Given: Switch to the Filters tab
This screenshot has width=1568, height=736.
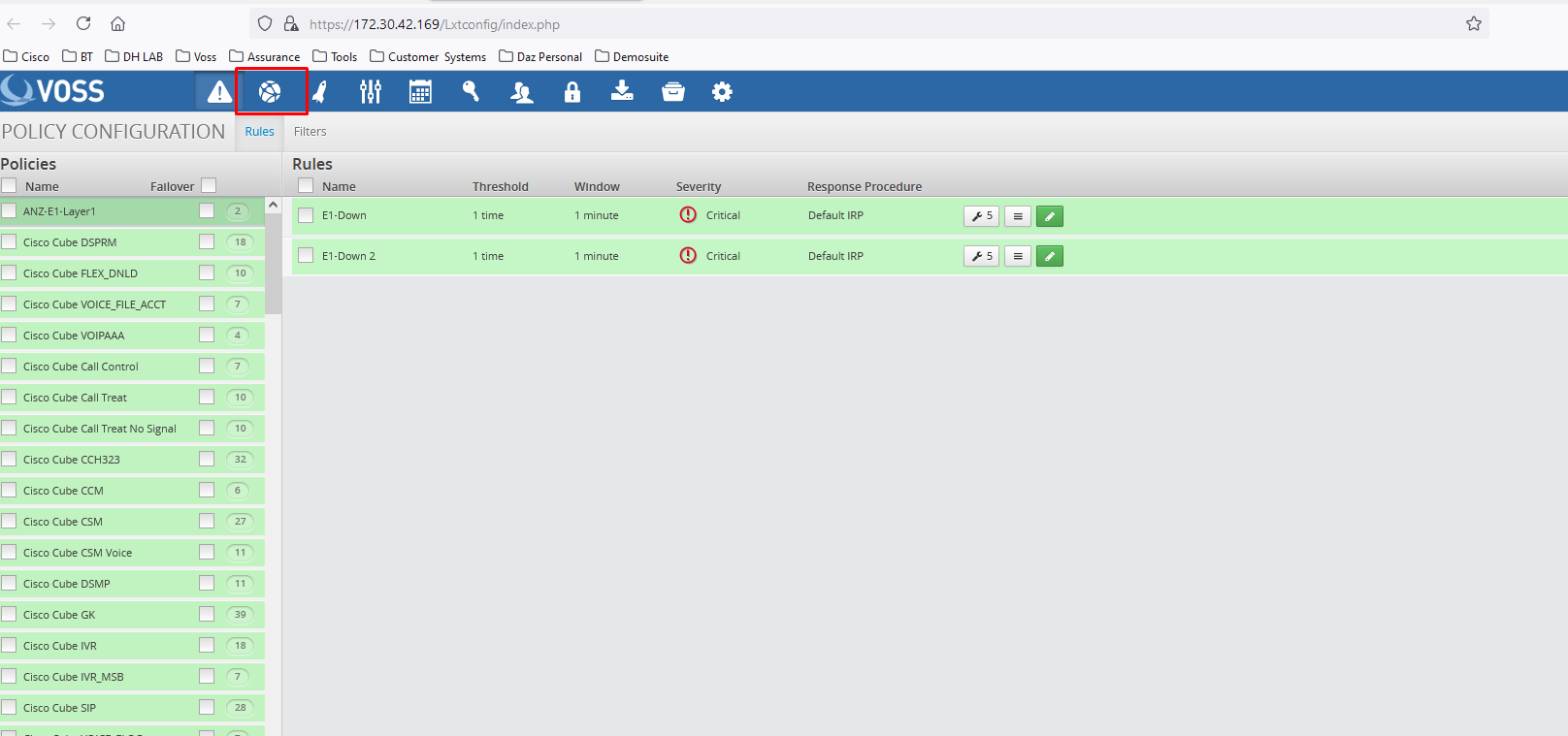Looking at the screenshot, I should pos(310,132).
